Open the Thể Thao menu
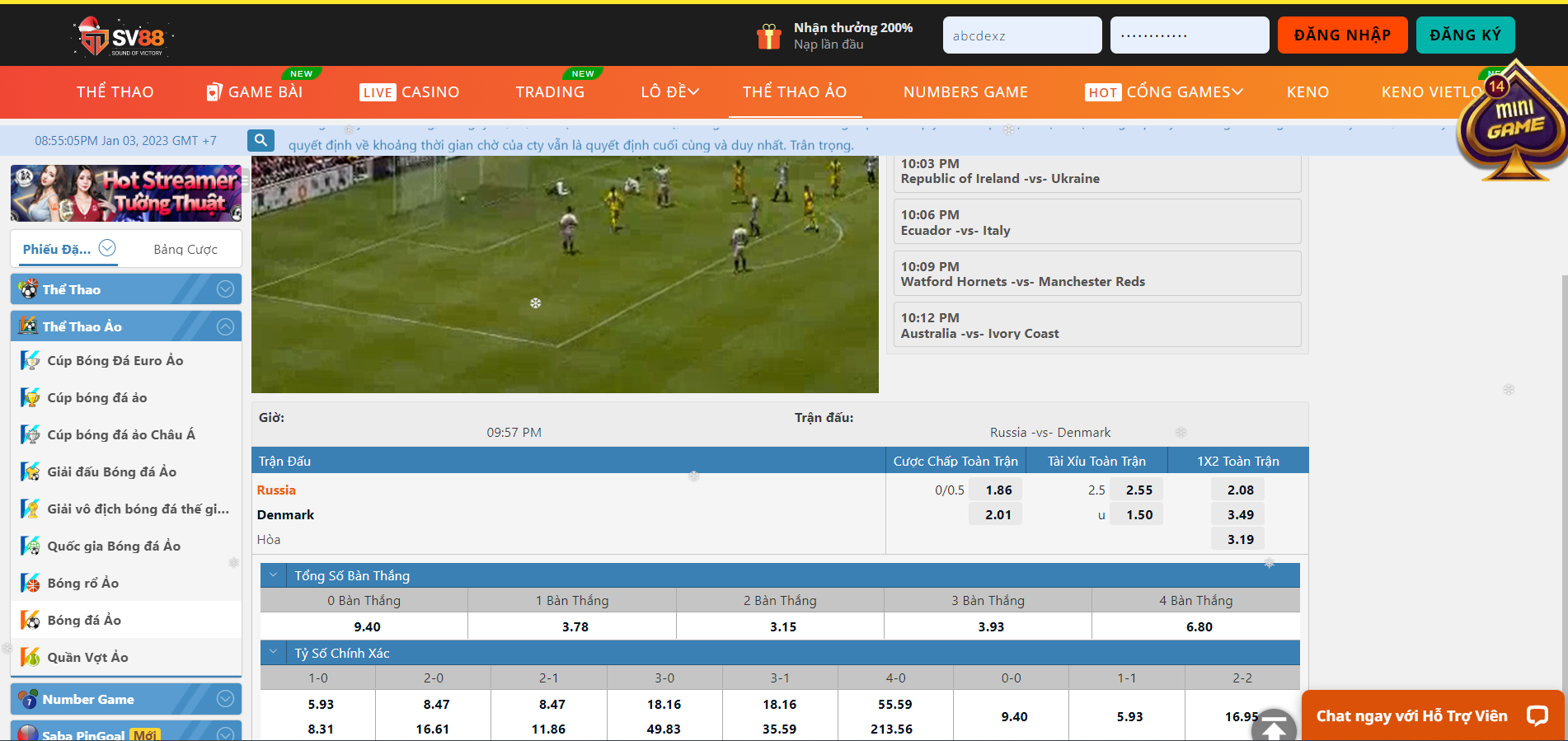This screenshot has height=741, width=1568. (x=115, y=91)
